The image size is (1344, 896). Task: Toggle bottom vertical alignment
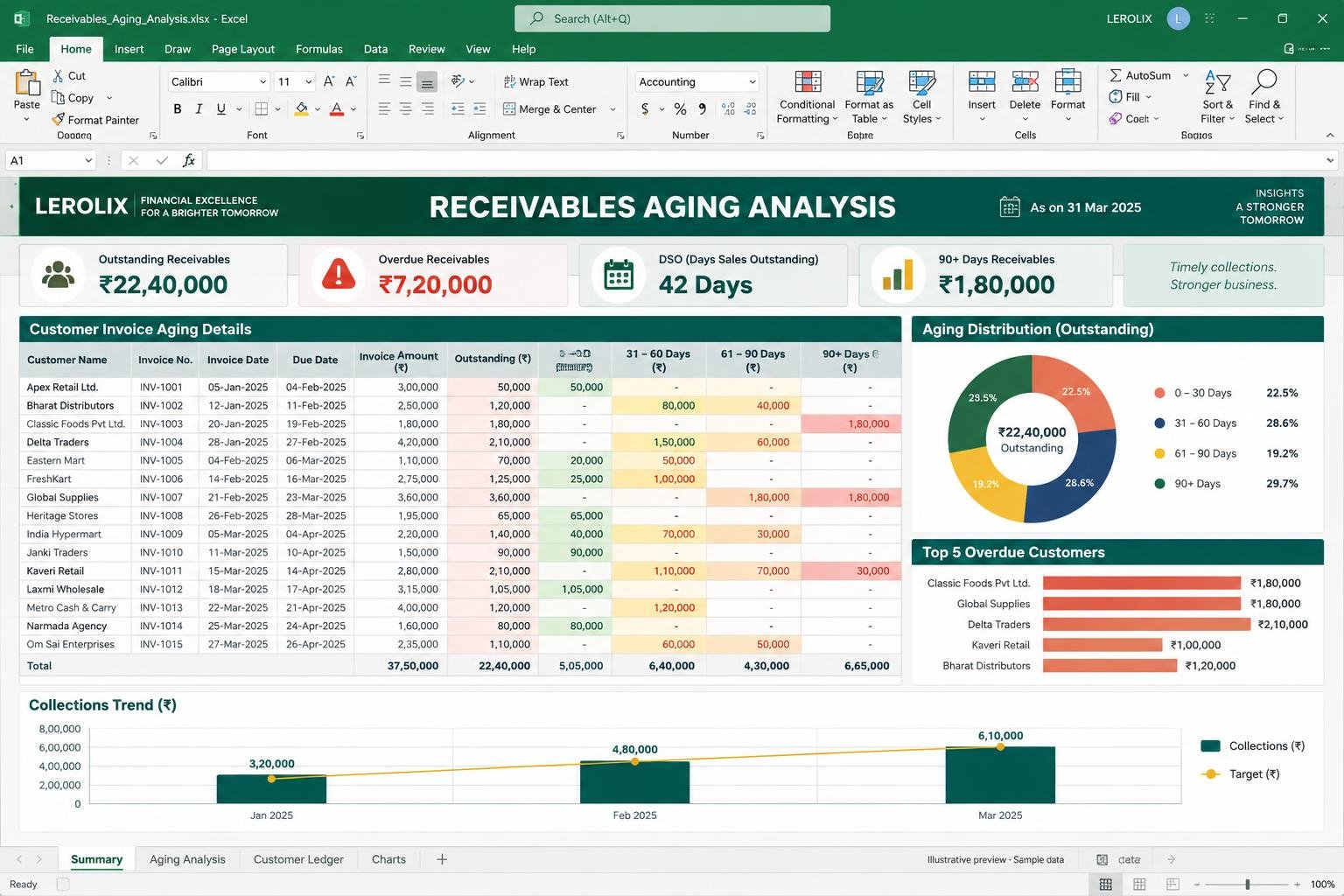(427, 82)
